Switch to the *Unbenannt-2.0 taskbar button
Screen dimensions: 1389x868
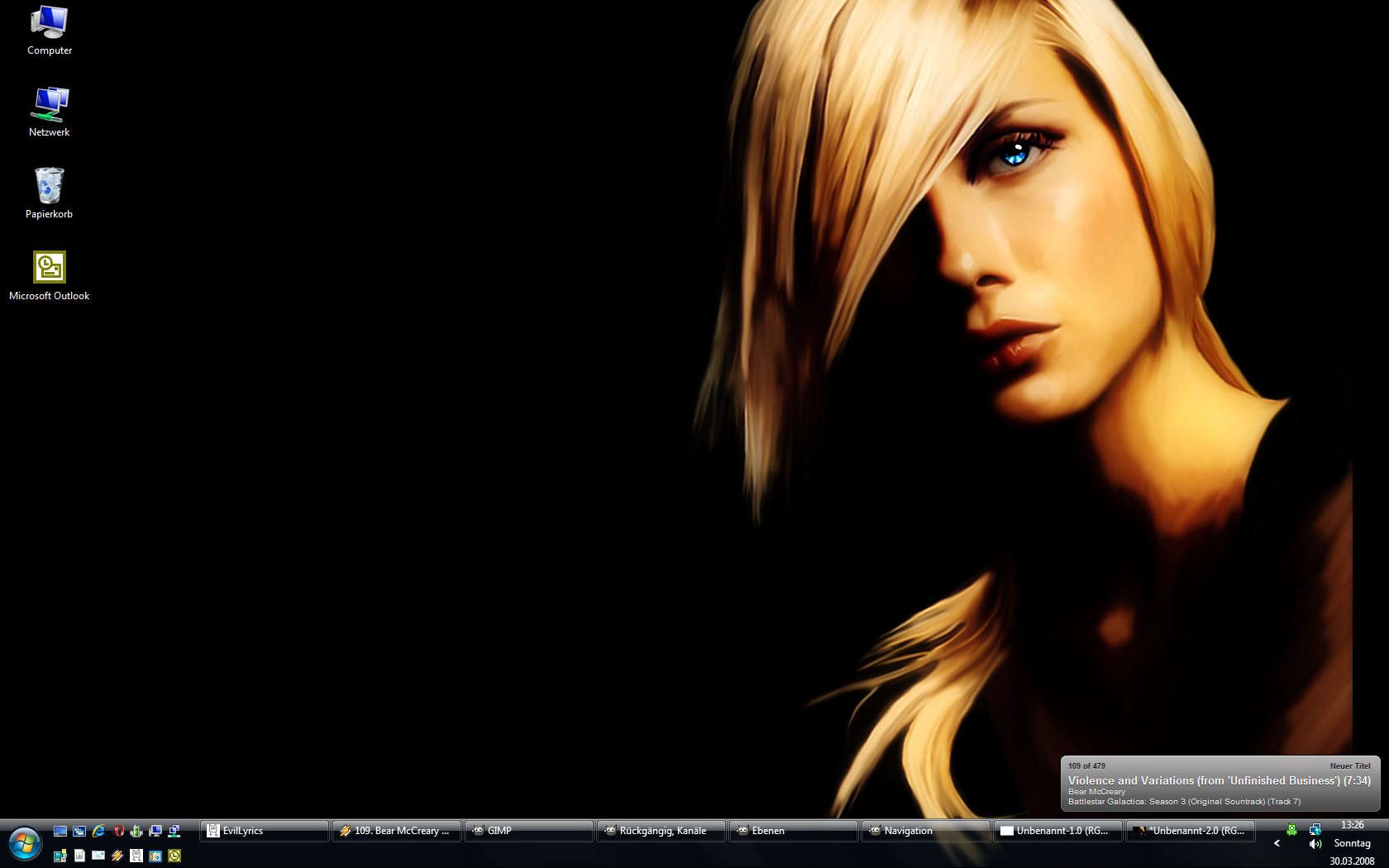(1190, 831)
